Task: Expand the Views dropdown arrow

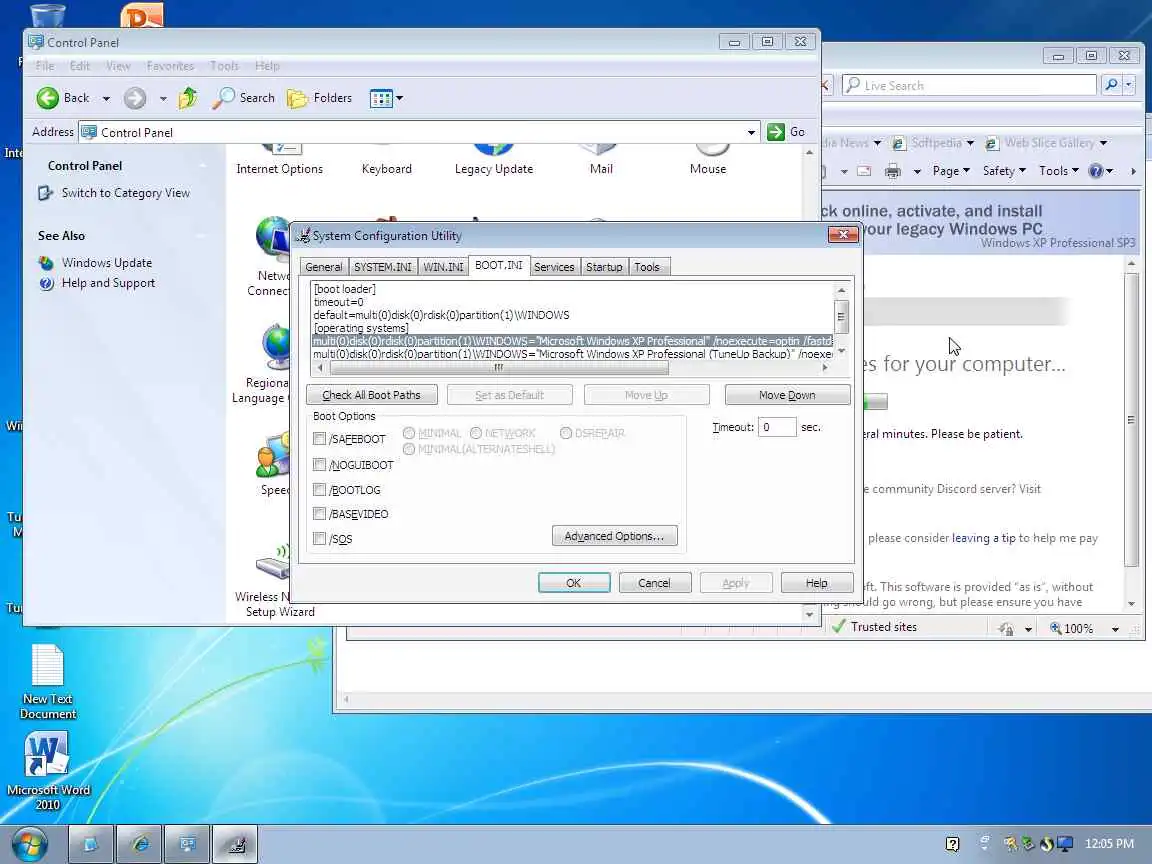Action: (400, 98)
